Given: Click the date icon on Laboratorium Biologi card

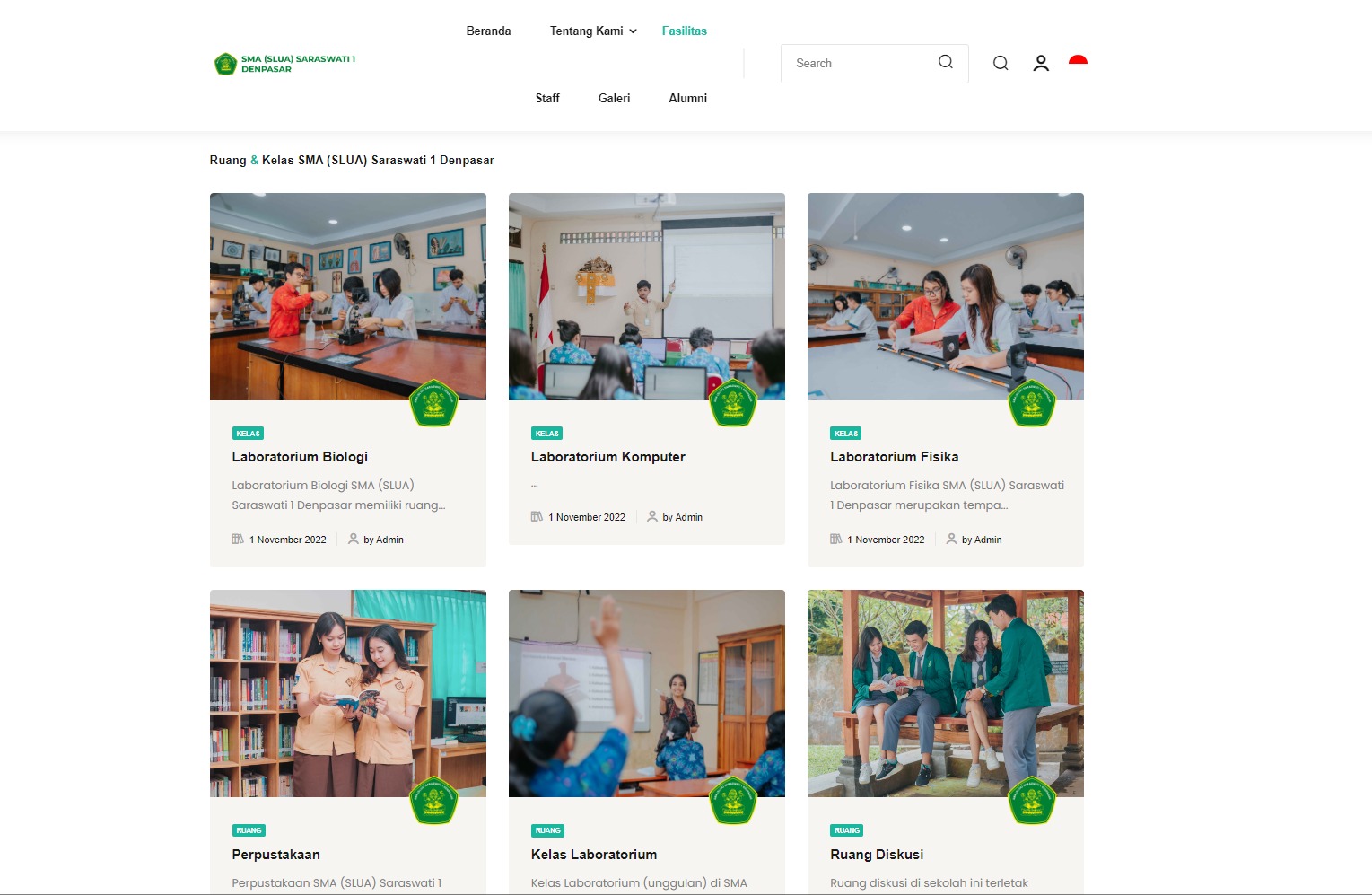Looking at the screenshot, I should click(238, 539).
